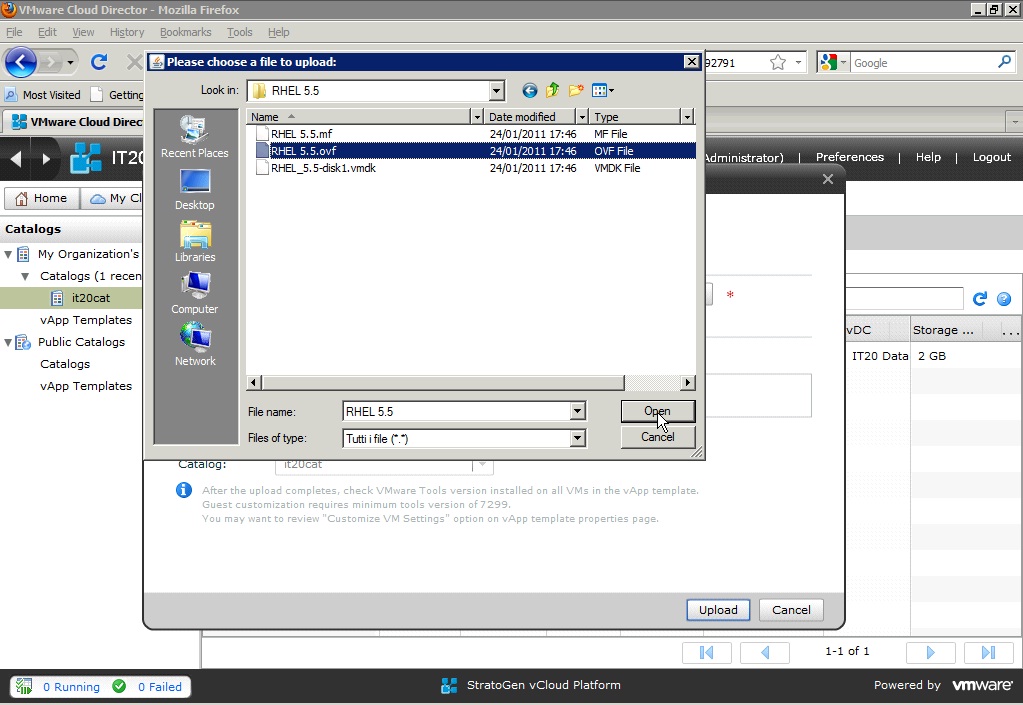Open Computer shortcut in dialog sidebar
1023x705 pixels.
[x=194, y=293]
